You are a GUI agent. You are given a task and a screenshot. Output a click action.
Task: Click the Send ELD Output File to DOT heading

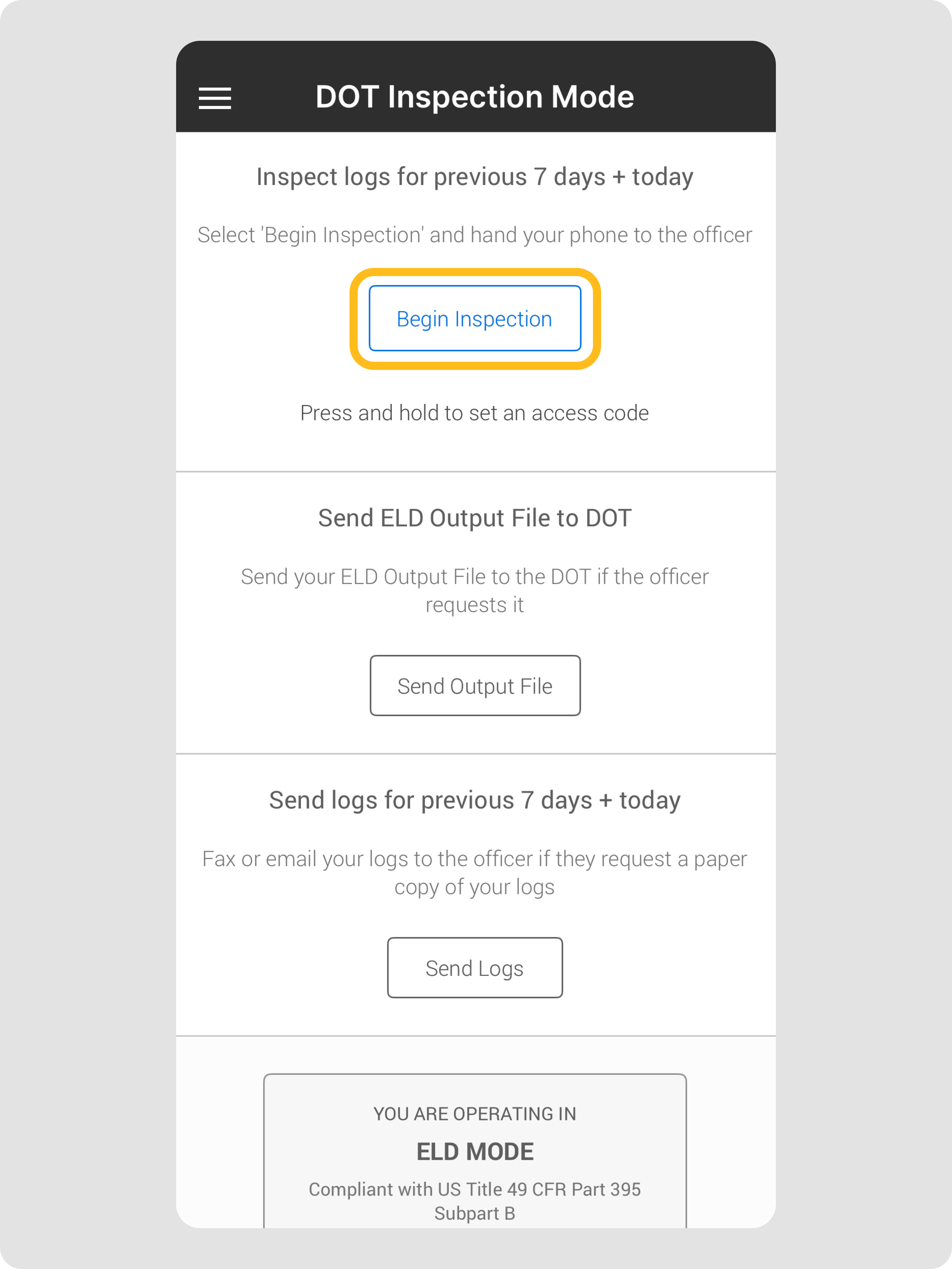(475, 518)
